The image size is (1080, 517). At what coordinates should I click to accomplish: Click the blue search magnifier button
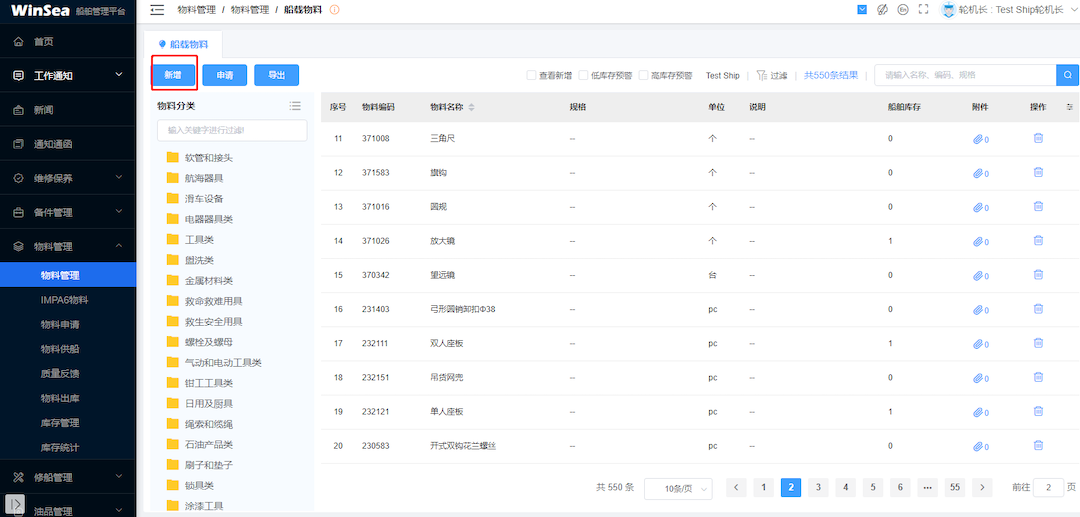[x=1067, y=76]
